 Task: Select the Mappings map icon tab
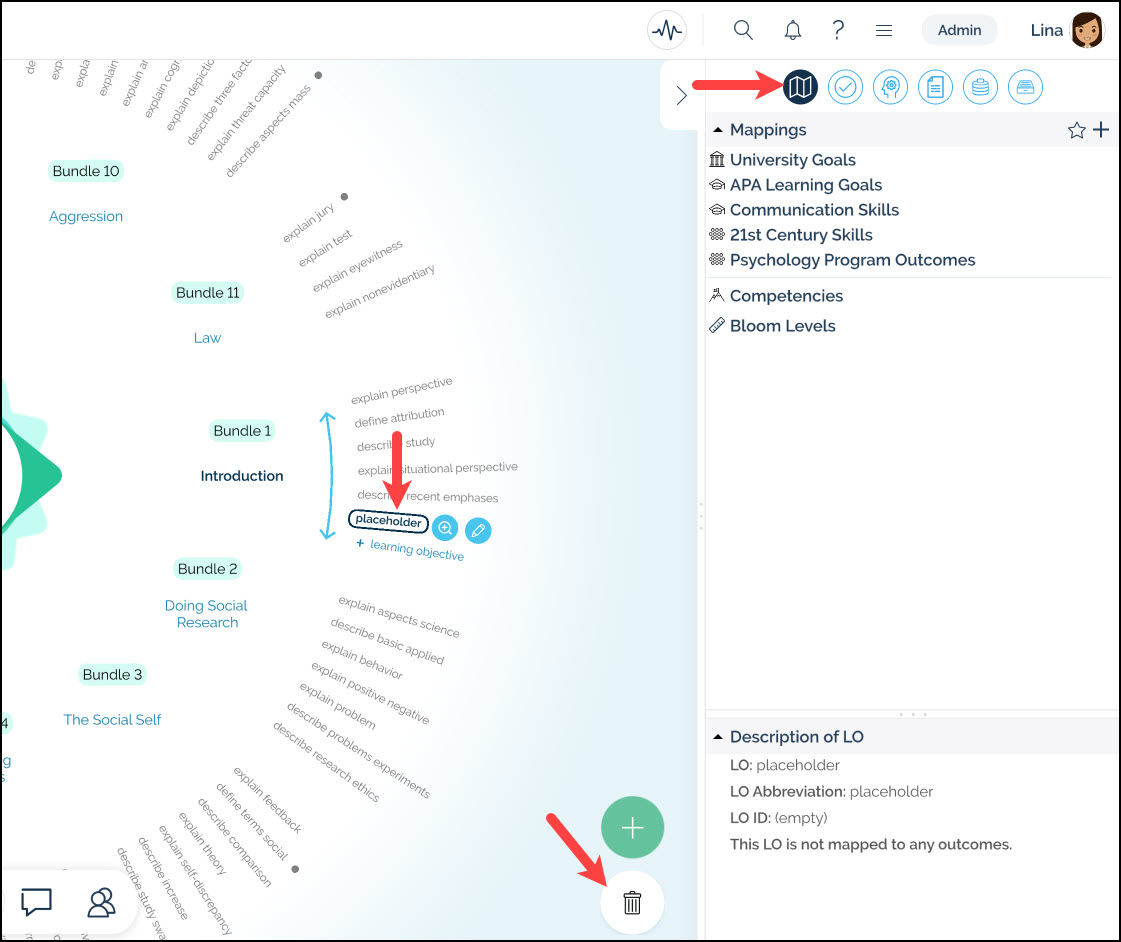pyautogui.click(x=800, y=88)
